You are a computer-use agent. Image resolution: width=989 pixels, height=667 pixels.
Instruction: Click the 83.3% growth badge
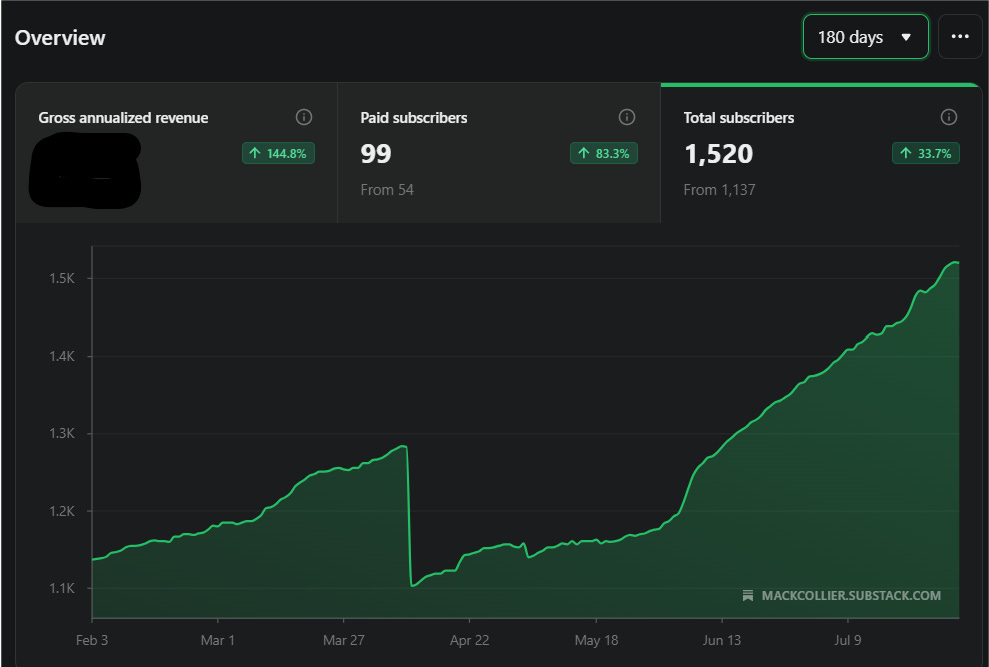604,153
